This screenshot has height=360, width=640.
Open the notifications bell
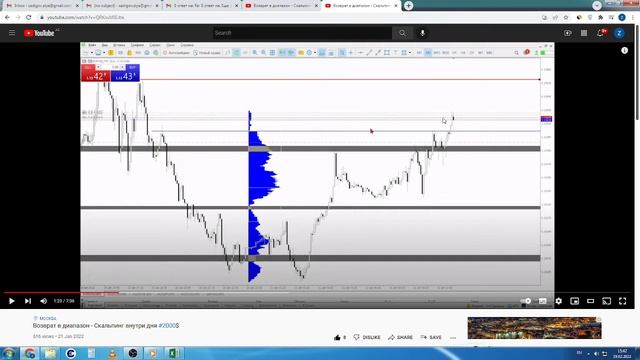pos(601,33)
